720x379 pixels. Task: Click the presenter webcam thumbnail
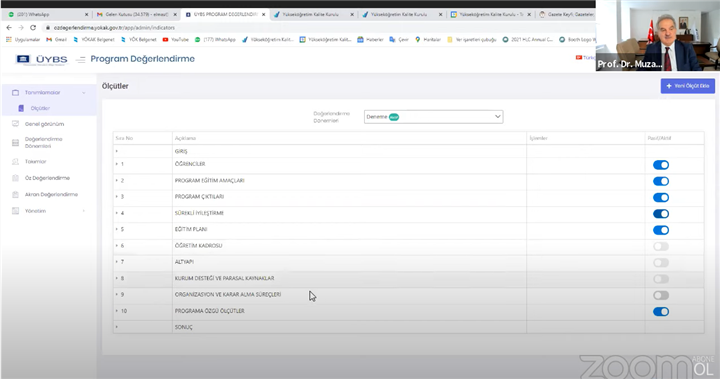click(x=658, y=35)
